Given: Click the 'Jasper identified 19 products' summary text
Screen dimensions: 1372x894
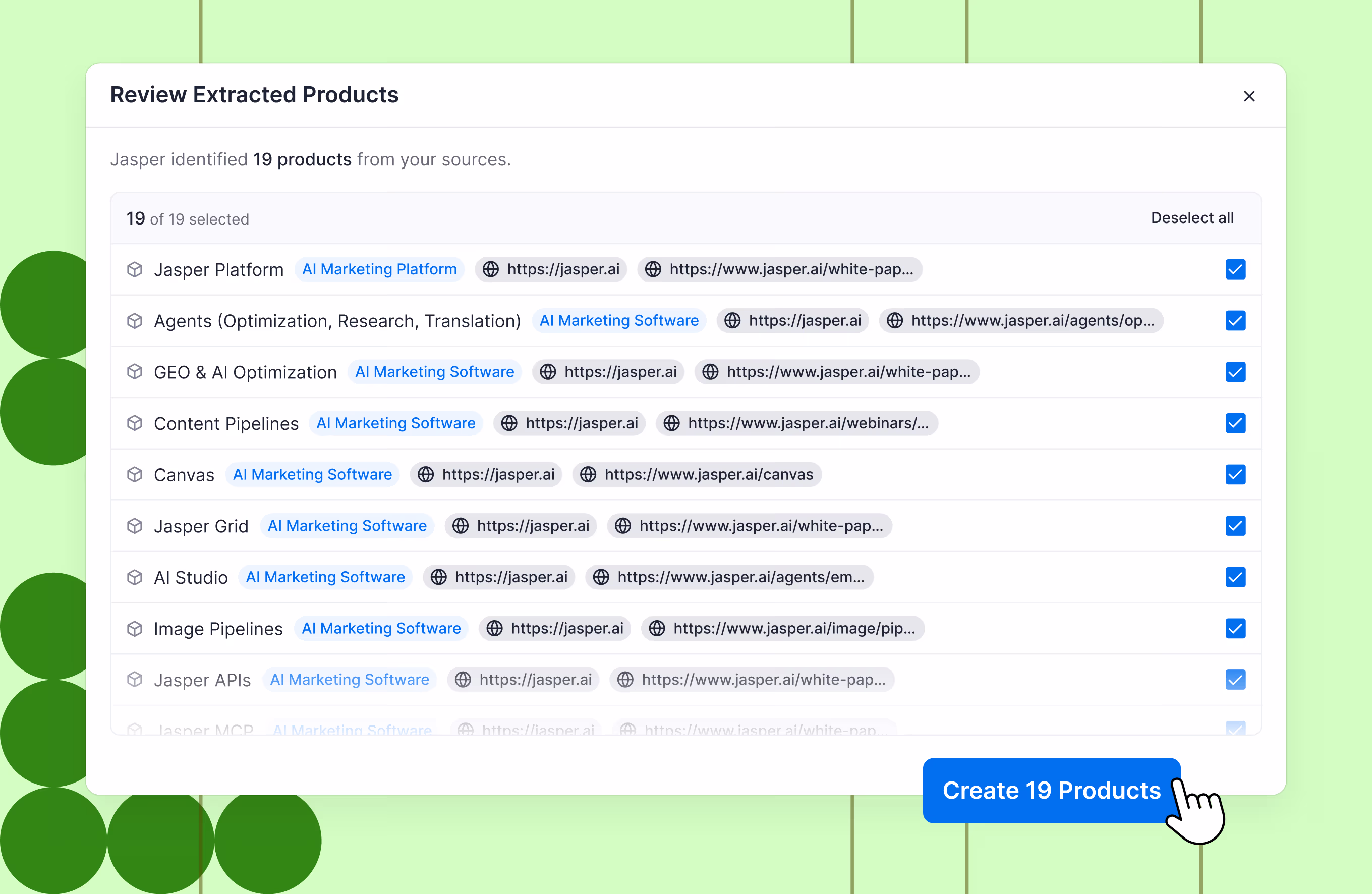Looking at the screenshot, I should 311,159.
